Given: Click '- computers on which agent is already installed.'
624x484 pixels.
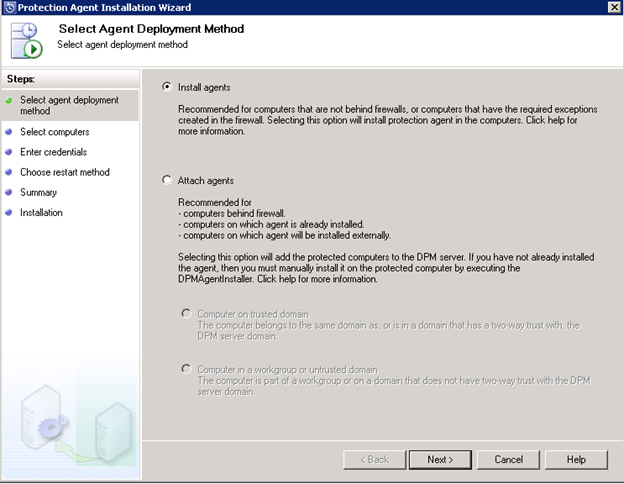Looking at the screenshot, I should pyautogui.click(x=271, y=224).
